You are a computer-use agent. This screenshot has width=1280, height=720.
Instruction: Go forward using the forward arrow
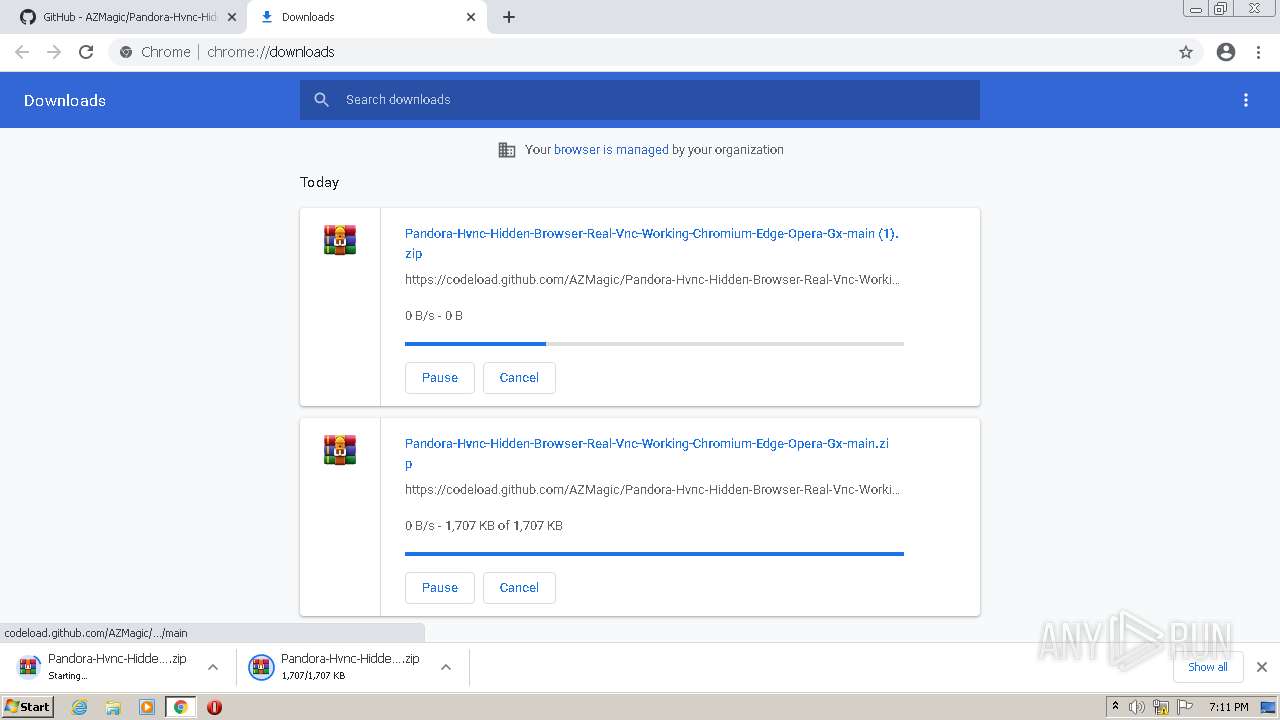(54, 52)
